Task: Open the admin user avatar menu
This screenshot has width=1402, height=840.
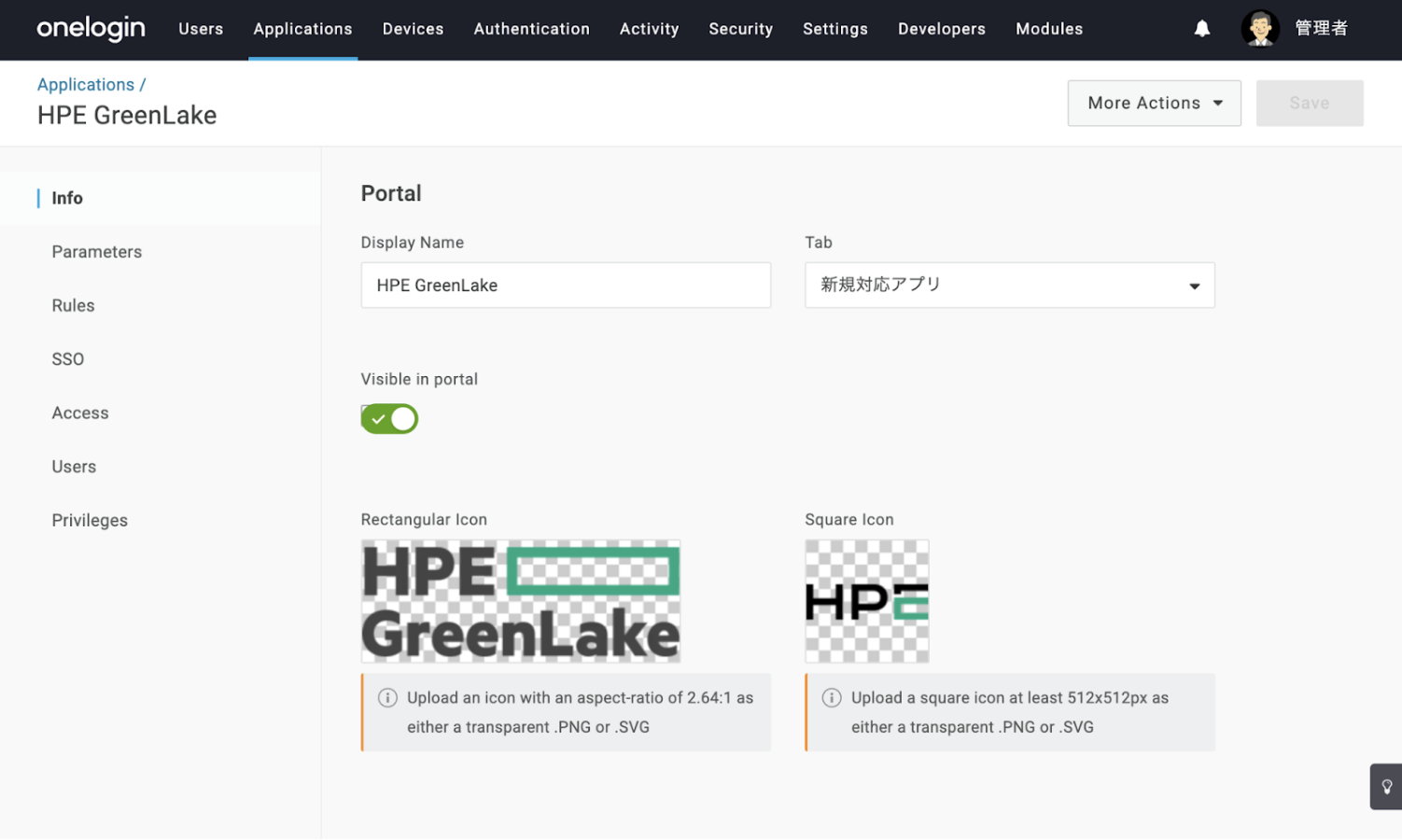Action: click(x=1259, y=29)
